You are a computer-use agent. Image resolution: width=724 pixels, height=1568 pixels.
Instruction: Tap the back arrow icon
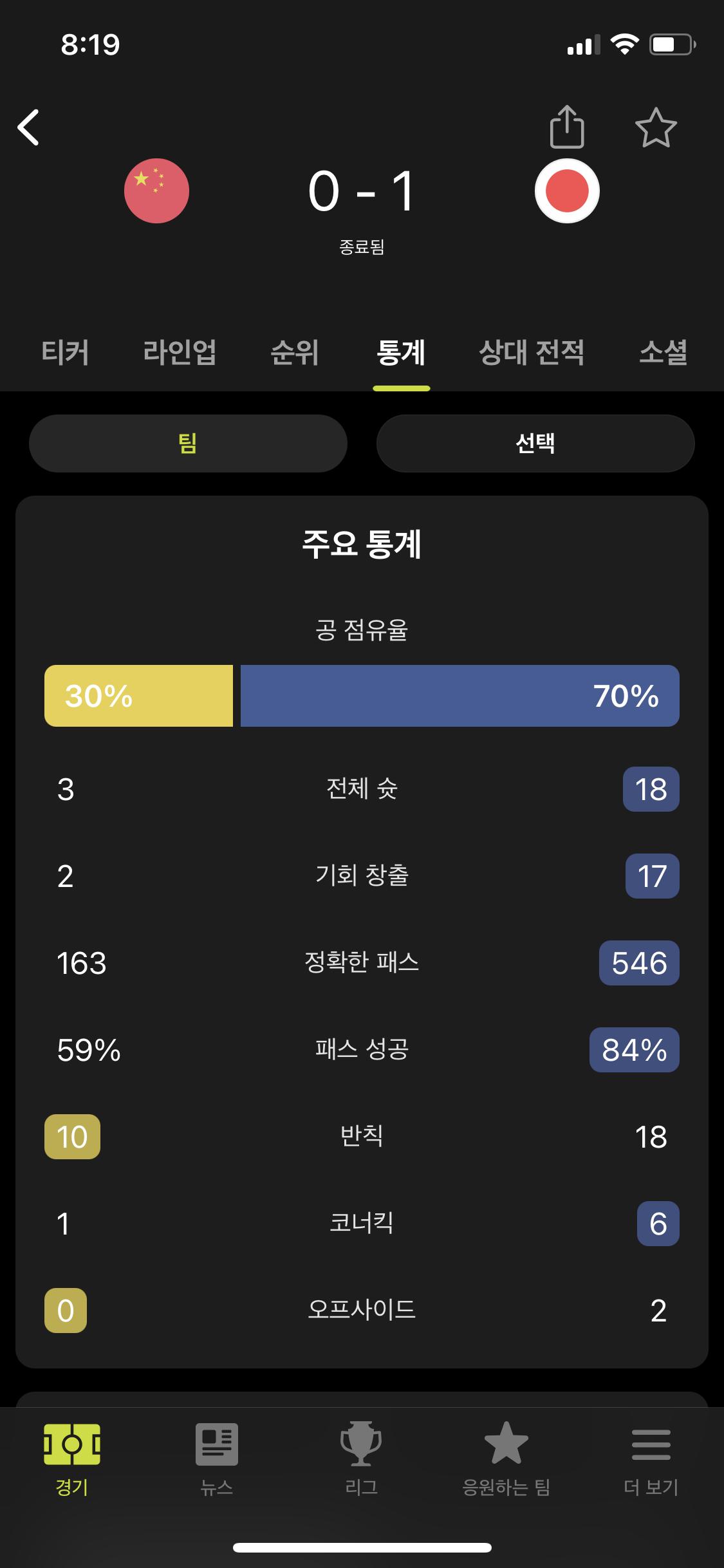[28, 127]
